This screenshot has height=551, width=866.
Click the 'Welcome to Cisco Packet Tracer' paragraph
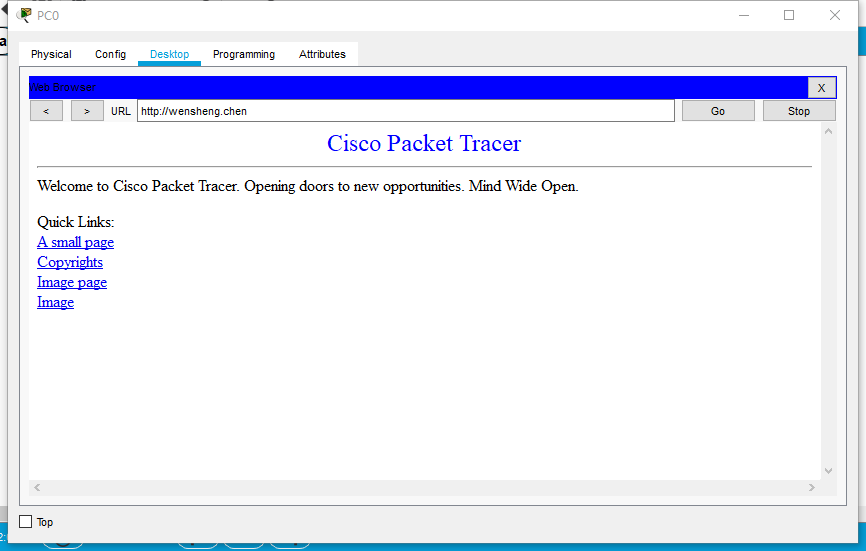point(308,186)
